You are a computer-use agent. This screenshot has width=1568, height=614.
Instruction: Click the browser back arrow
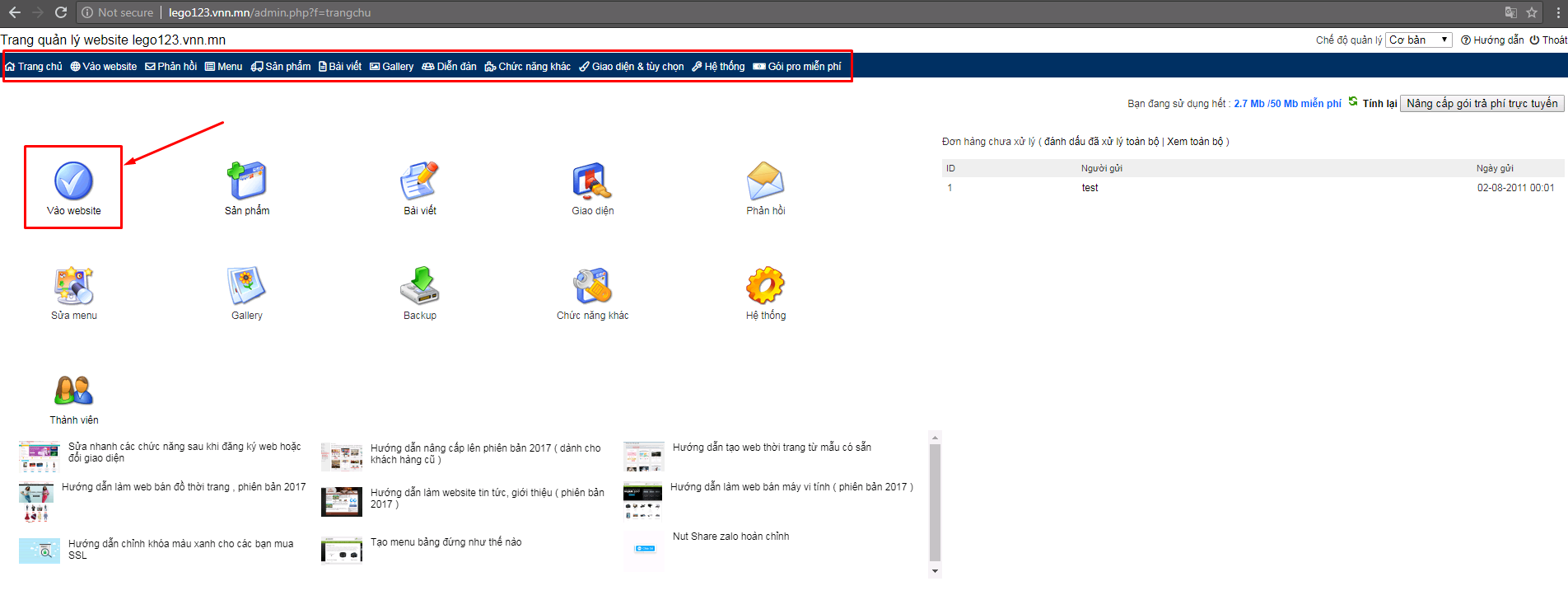point(14,12)
